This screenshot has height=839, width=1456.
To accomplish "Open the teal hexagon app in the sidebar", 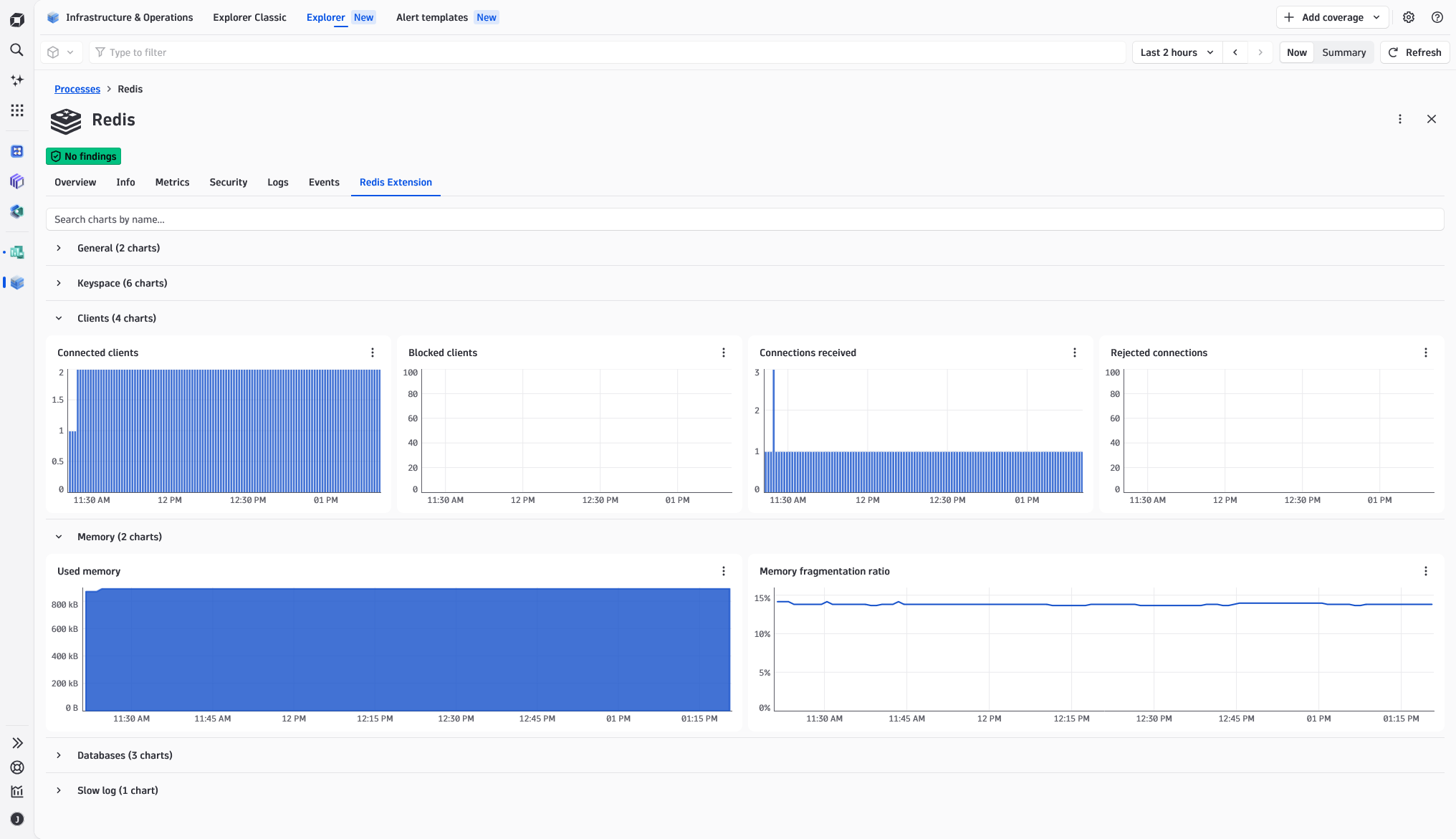I will (17, 211).
